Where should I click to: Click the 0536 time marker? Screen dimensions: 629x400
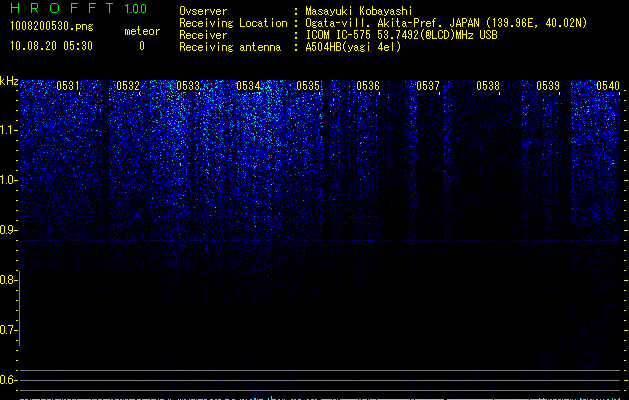click(x=368, y=86)
